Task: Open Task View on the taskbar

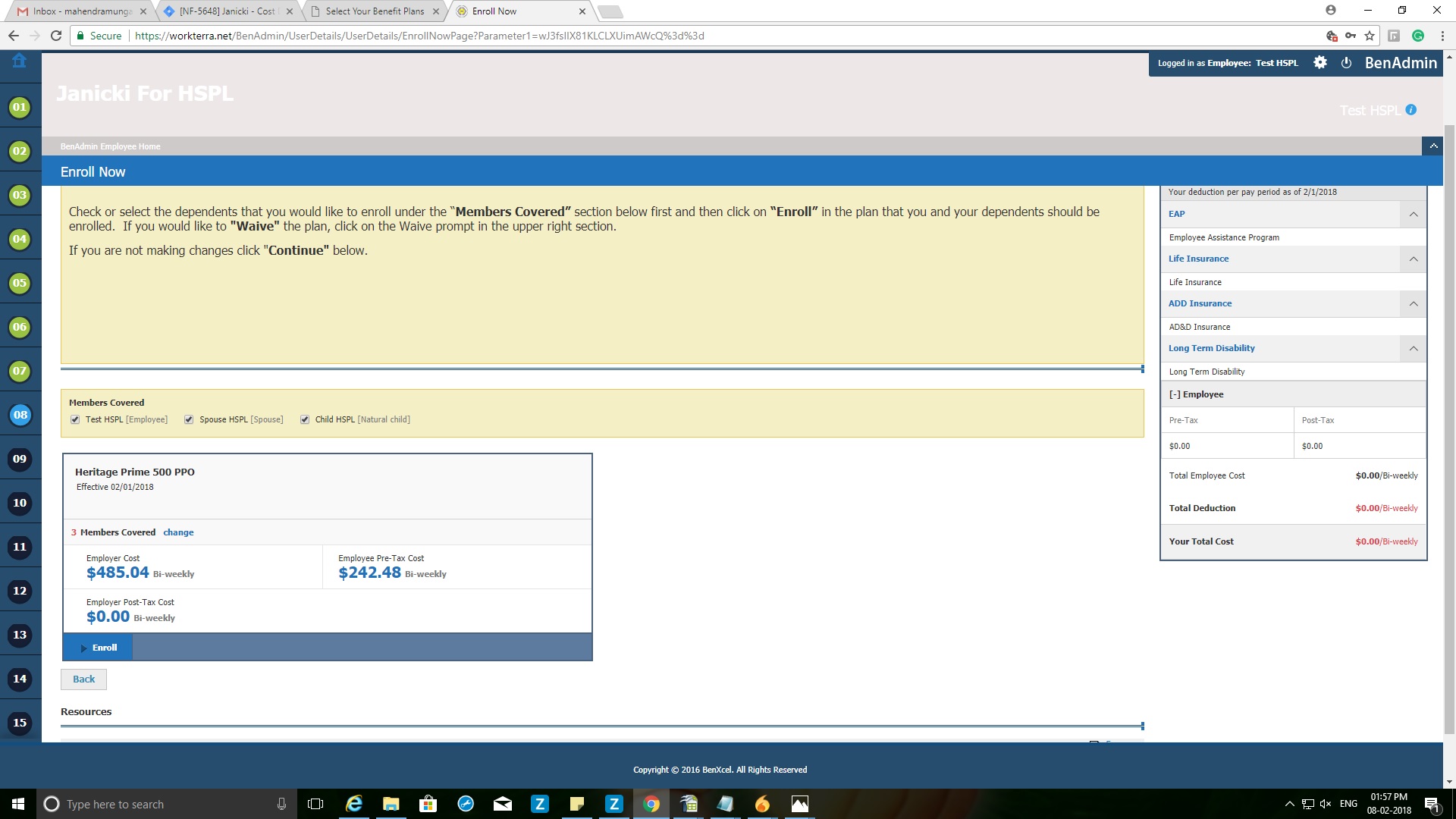Action: 315,804
